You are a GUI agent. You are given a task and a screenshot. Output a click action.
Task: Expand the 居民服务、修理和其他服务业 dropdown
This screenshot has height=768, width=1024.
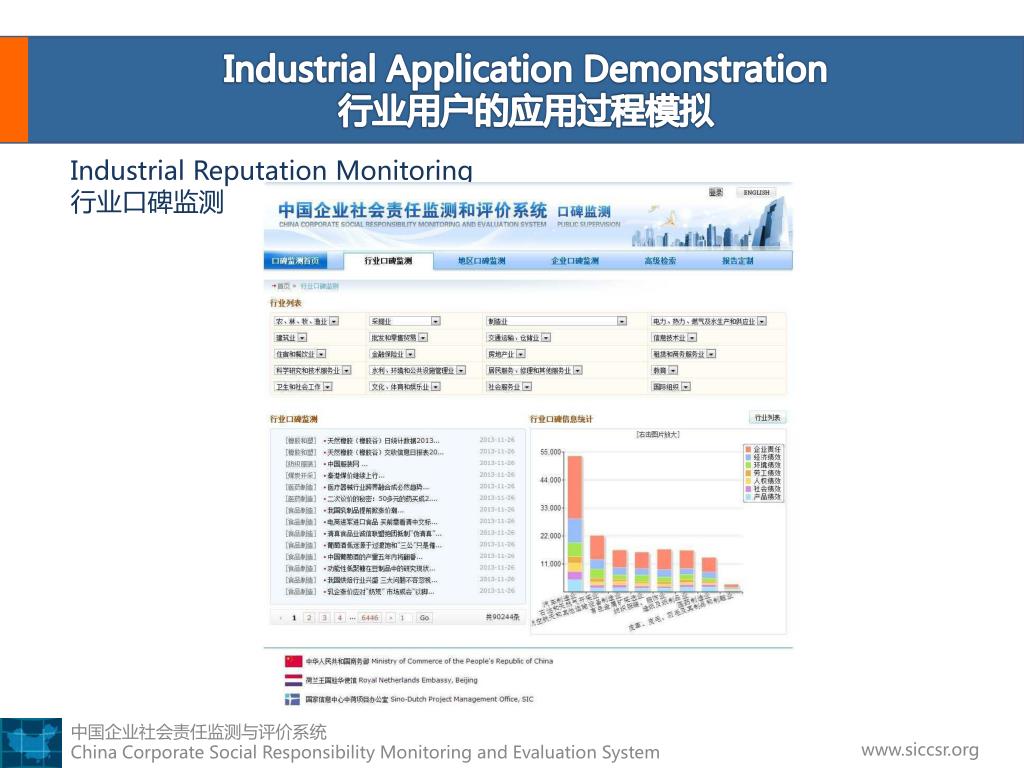pyautogui.click(x=534, y=370)
